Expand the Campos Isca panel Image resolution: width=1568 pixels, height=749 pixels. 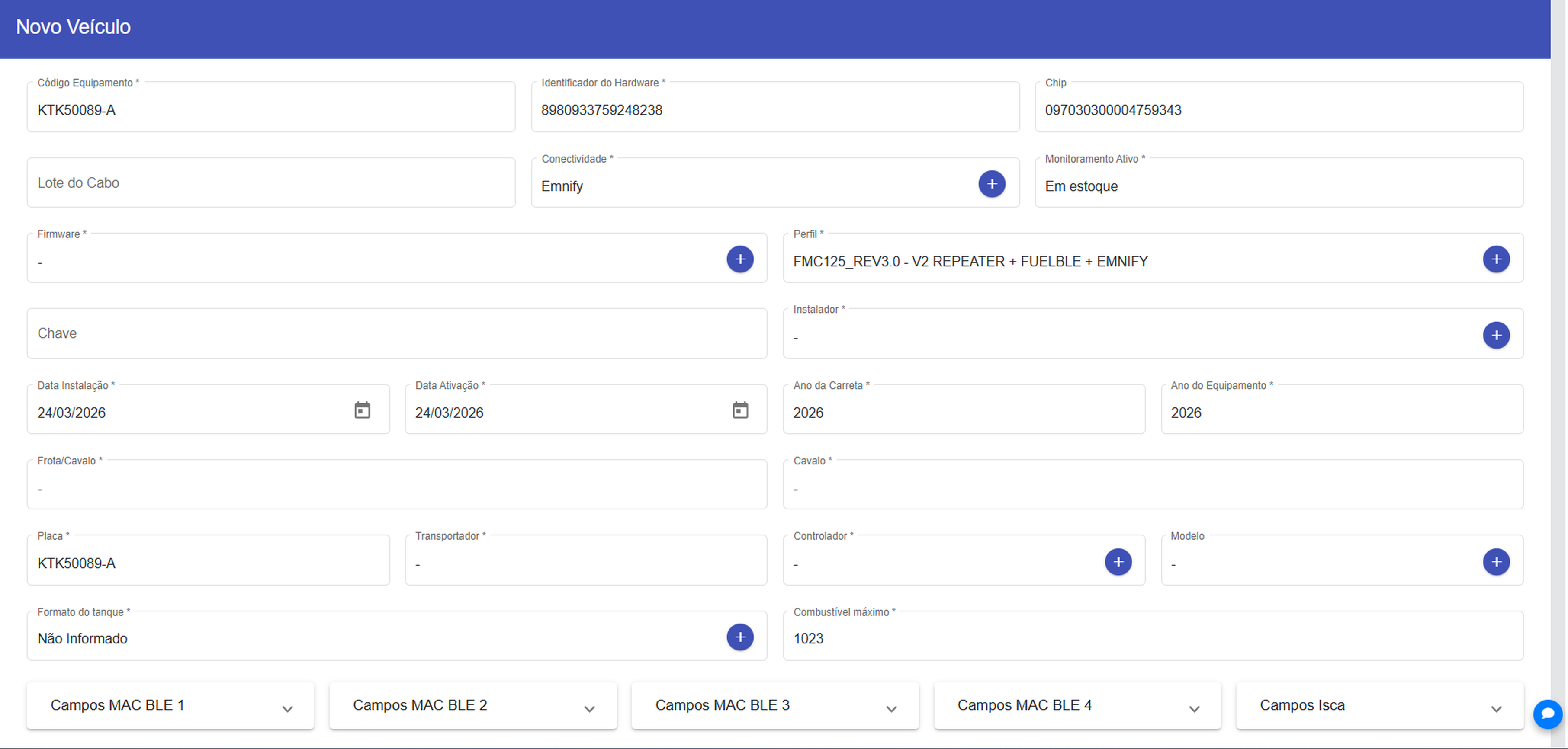pyautogui.click(x=1379, y=706)
